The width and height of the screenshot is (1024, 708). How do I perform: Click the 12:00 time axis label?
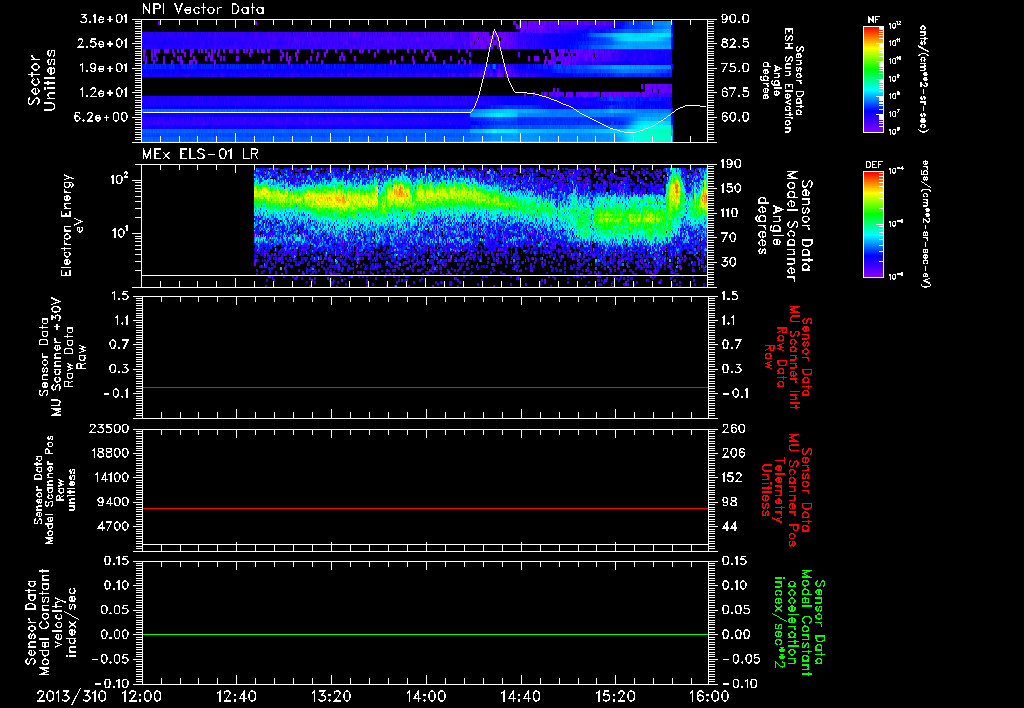[142, 696]
